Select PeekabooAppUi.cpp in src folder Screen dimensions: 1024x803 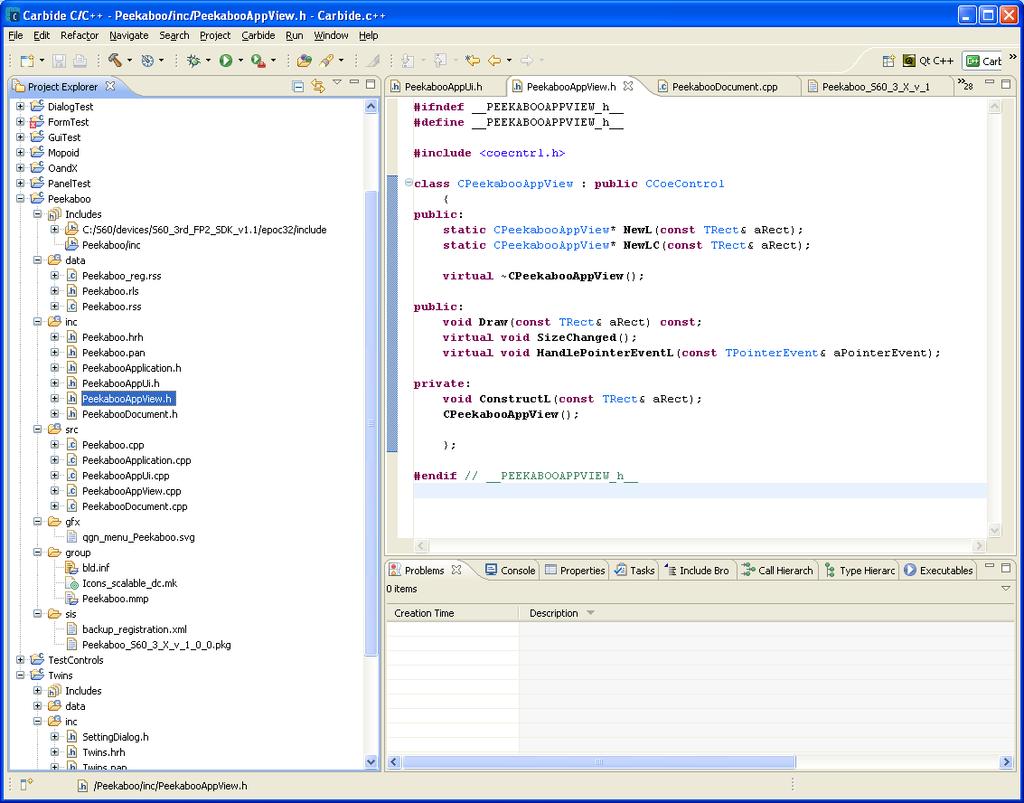coord(125,475)
